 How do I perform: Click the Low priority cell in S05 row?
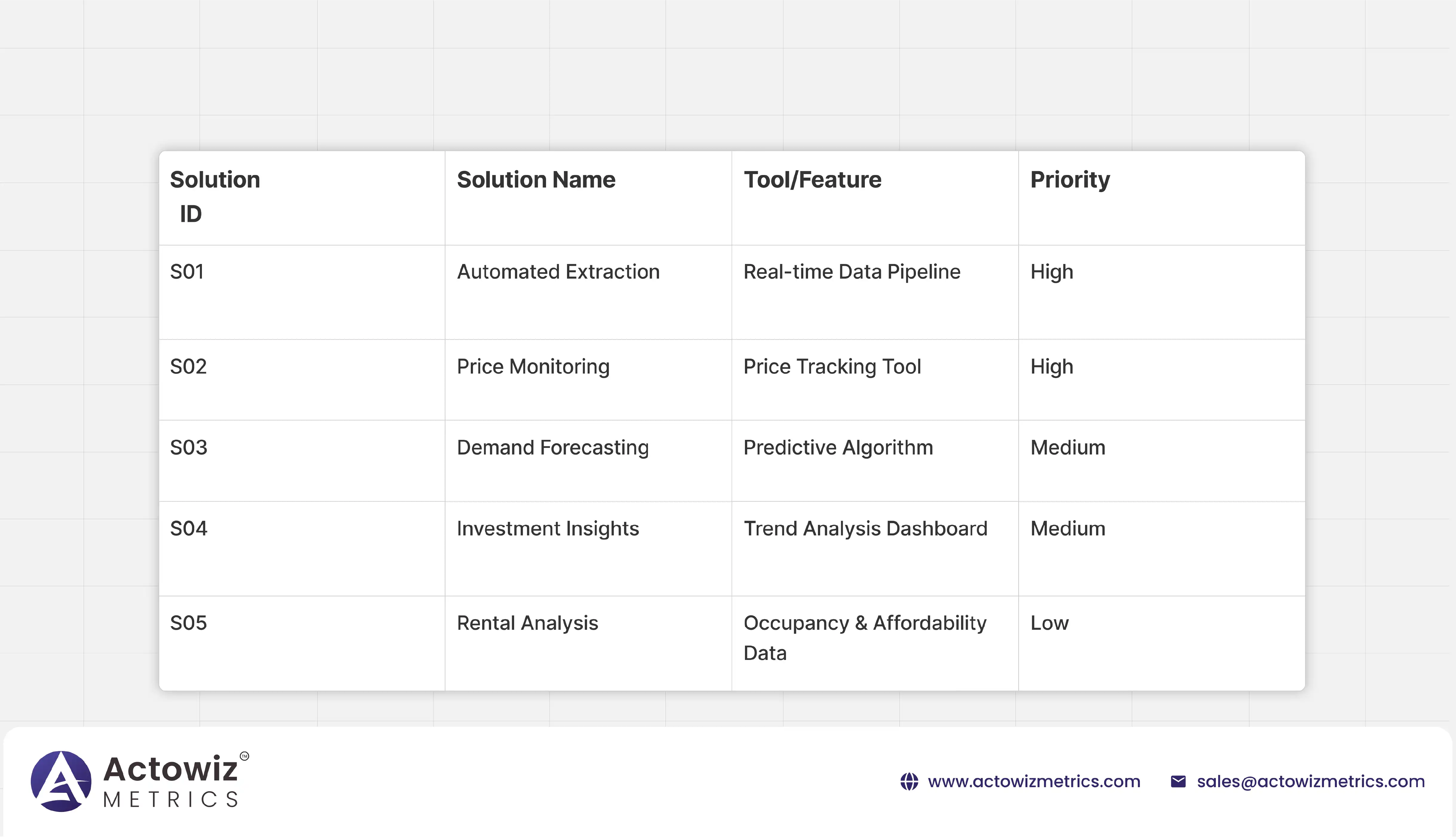[1049, 623]
